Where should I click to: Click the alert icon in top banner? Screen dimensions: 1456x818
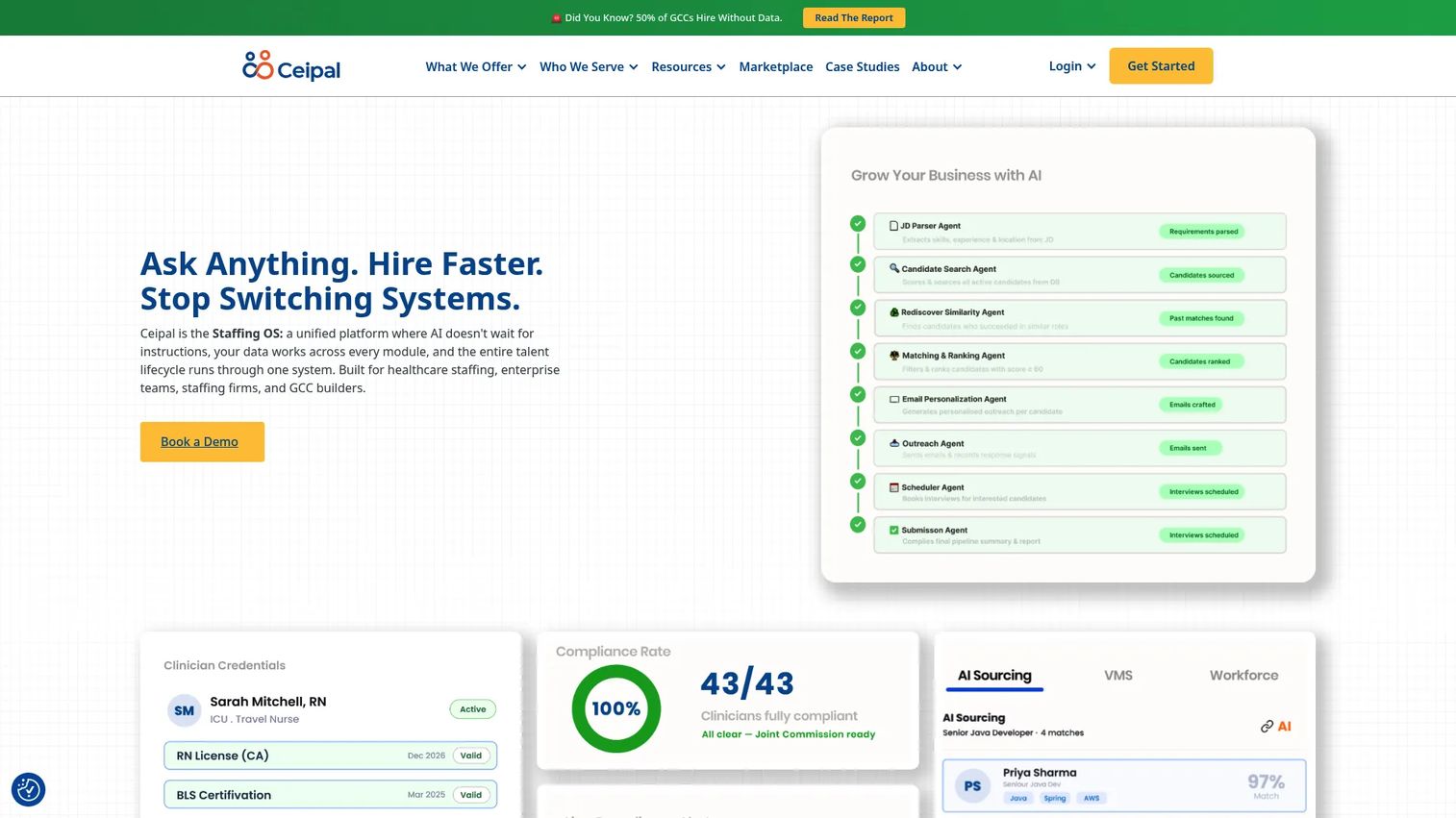pos(556,18)
